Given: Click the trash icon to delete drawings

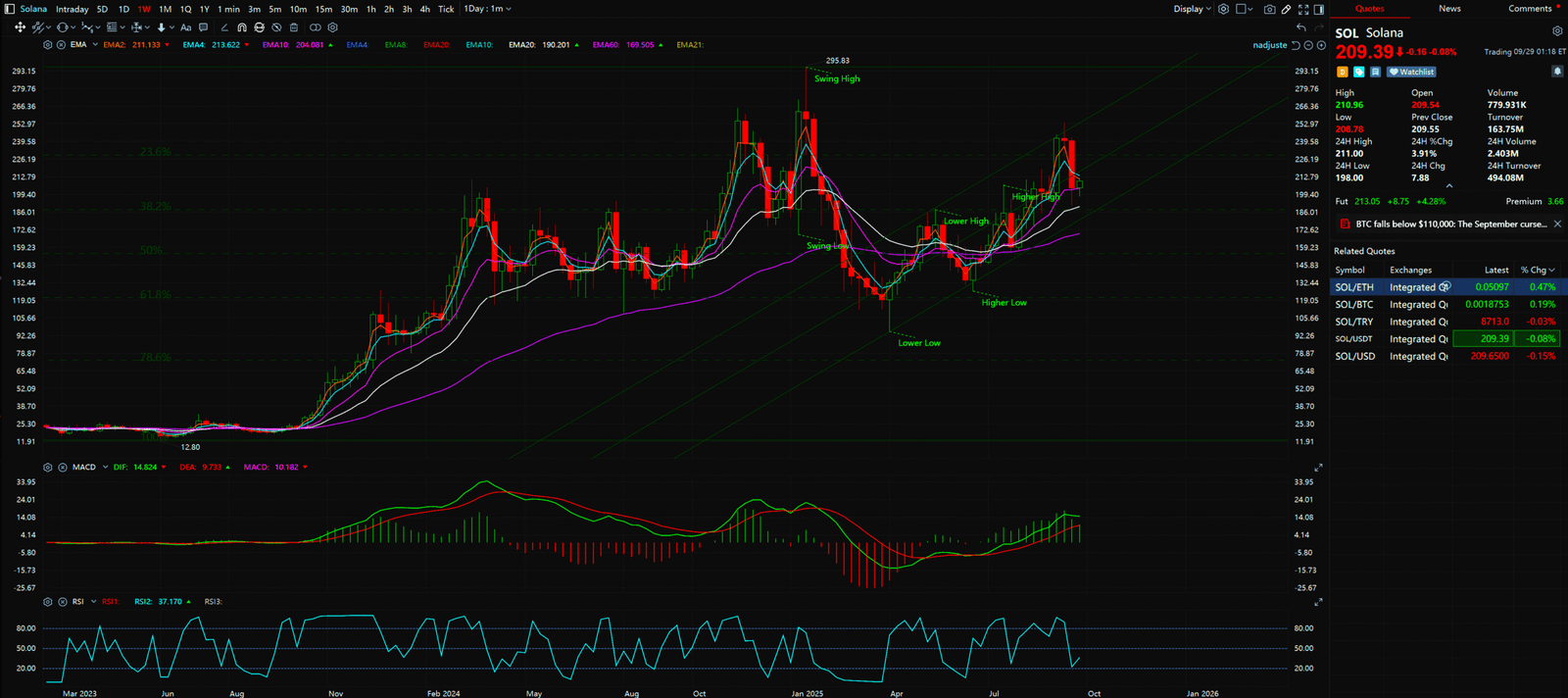Looking at the screenshot, I should coord(294,27).
